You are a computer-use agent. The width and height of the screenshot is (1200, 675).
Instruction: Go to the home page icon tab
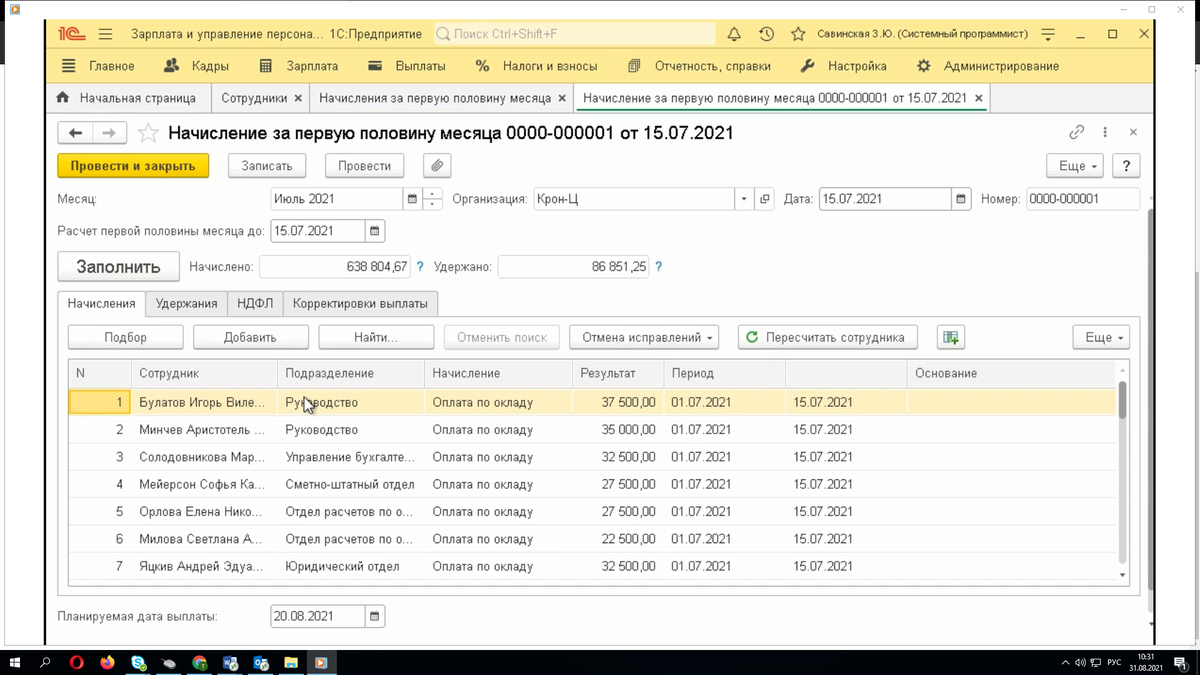tap(63, 98)
